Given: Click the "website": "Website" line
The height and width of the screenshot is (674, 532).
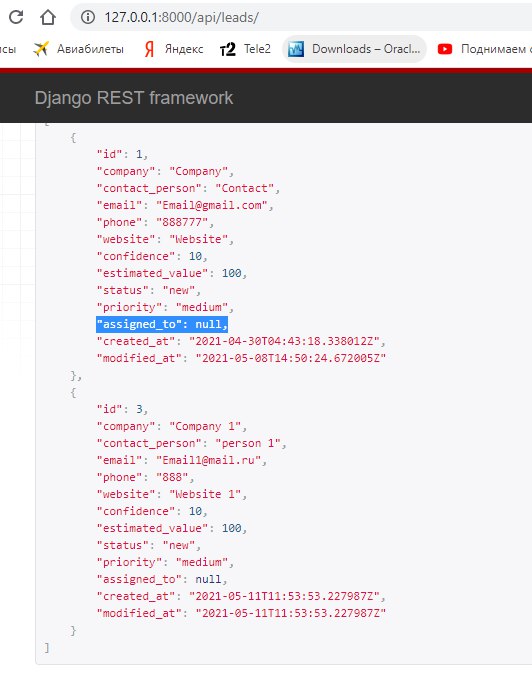Looking at the screenshot, I should (x=165, y=239).
